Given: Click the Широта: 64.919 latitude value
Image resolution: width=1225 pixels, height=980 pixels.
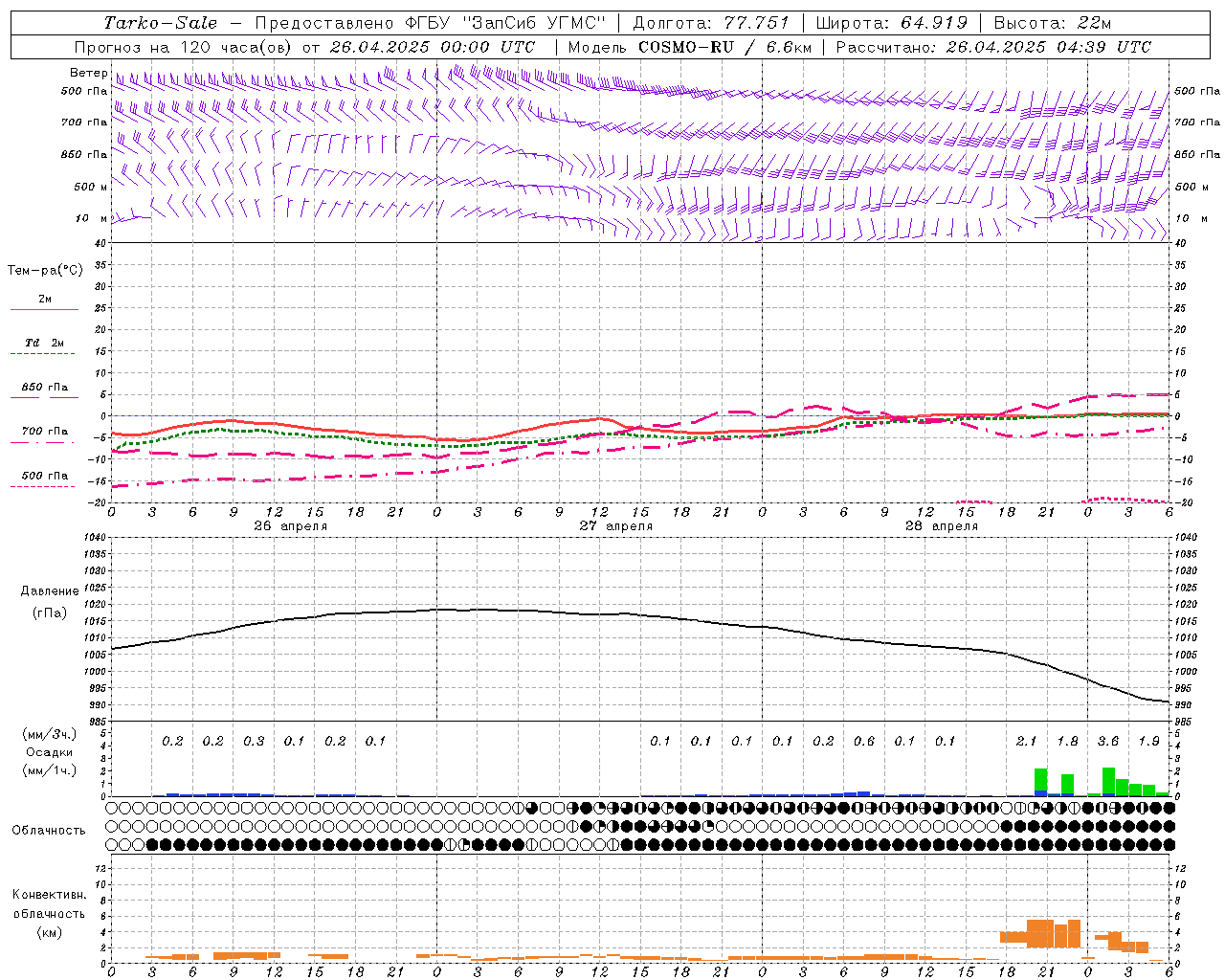Looking at the screenshot, I should click(x=891, y=23).
